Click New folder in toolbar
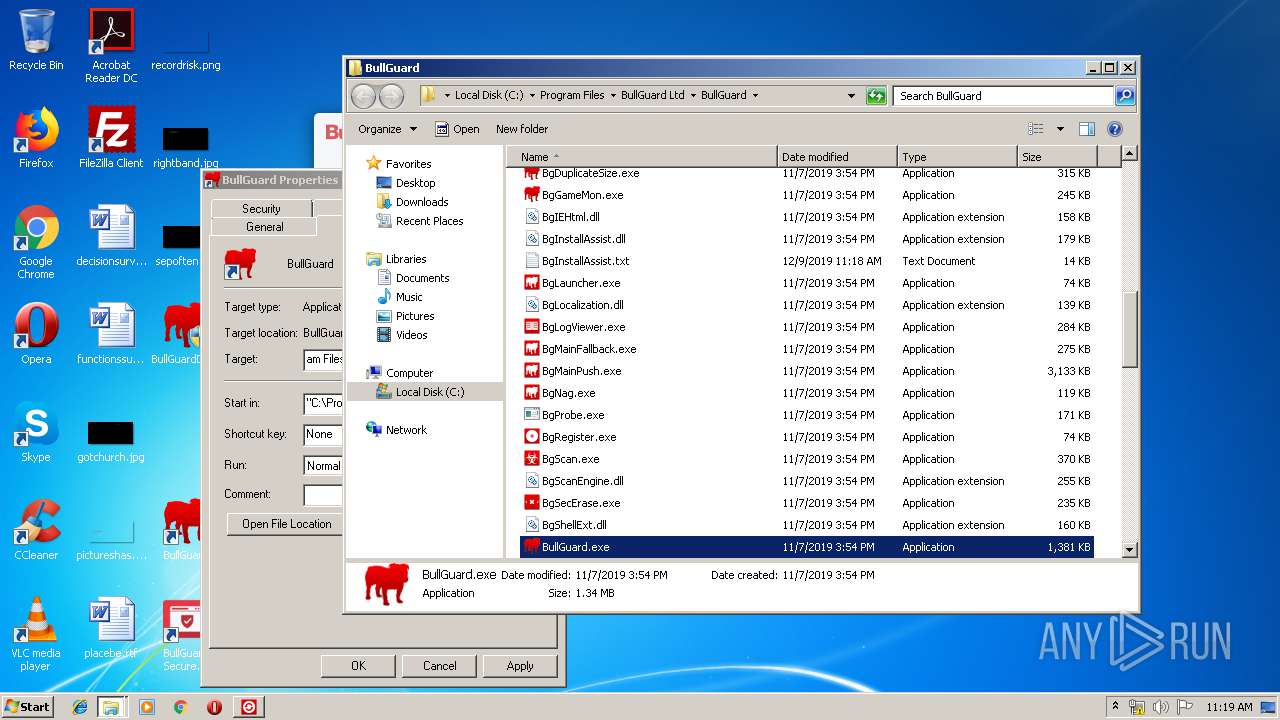This screenshot has height=720, width=1280. (522, 129)
